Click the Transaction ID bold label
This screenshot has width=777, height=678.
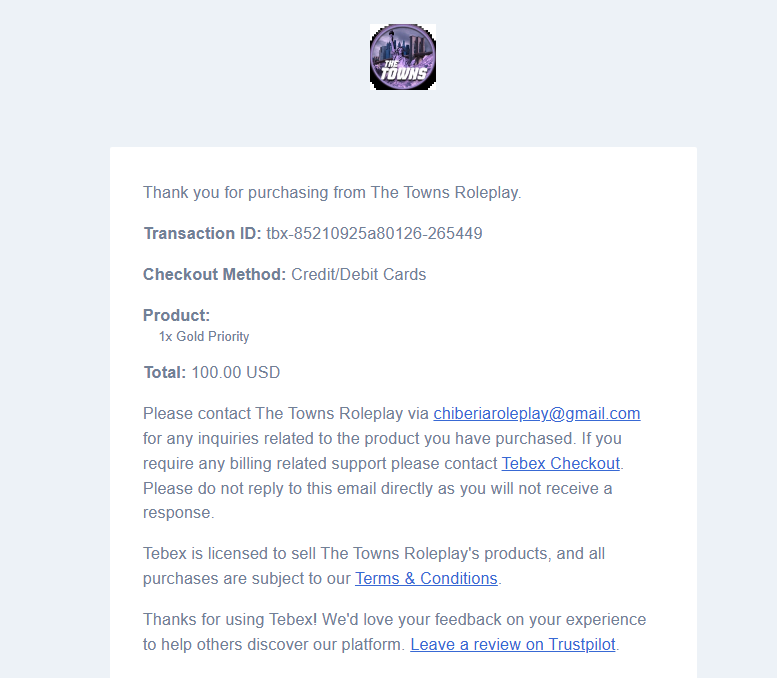pos(202,233)
